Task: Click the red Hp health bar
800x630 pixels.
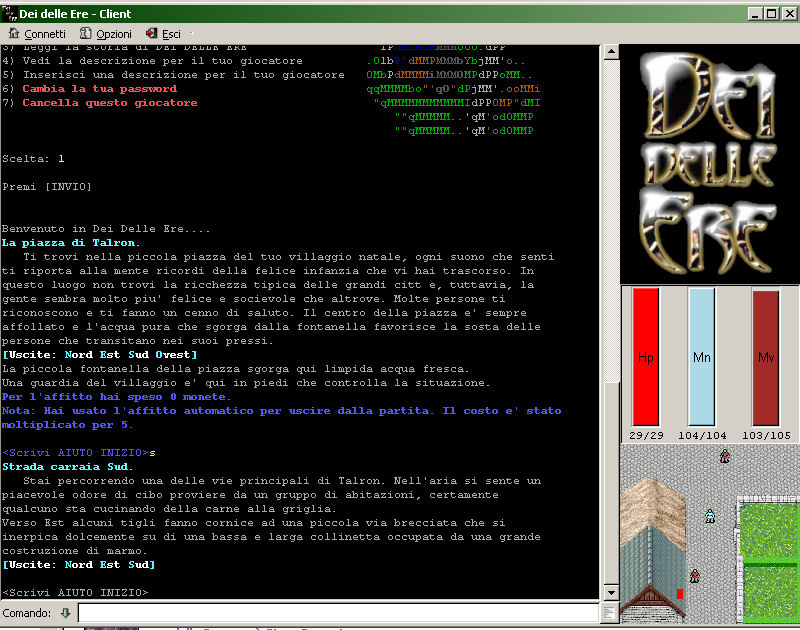Action: 646,357
